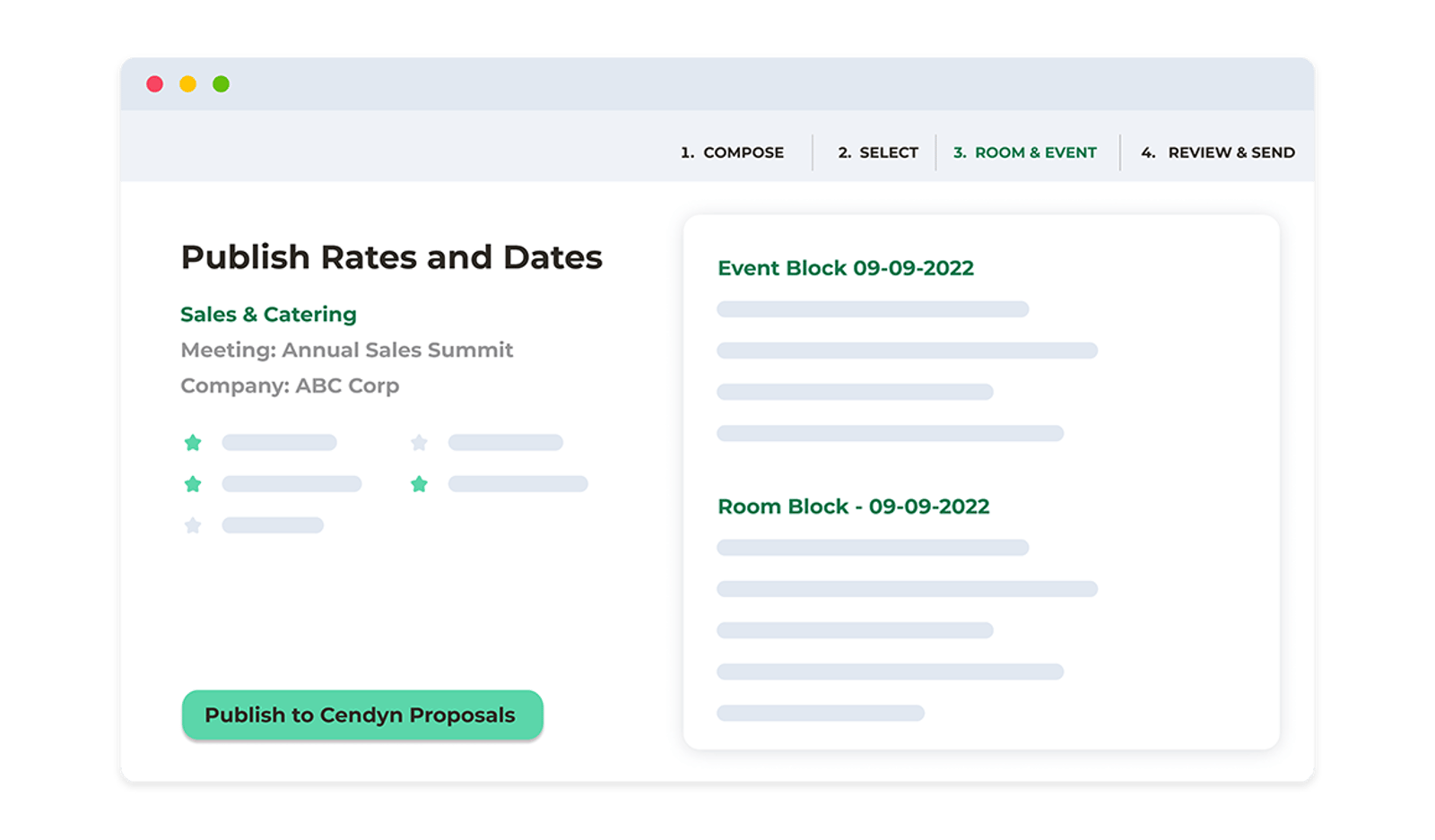Image resolution: width=1435 pixels, height=840 pixels.
Task: Toggle the gray star atop right column
Action: click(419, 442)
